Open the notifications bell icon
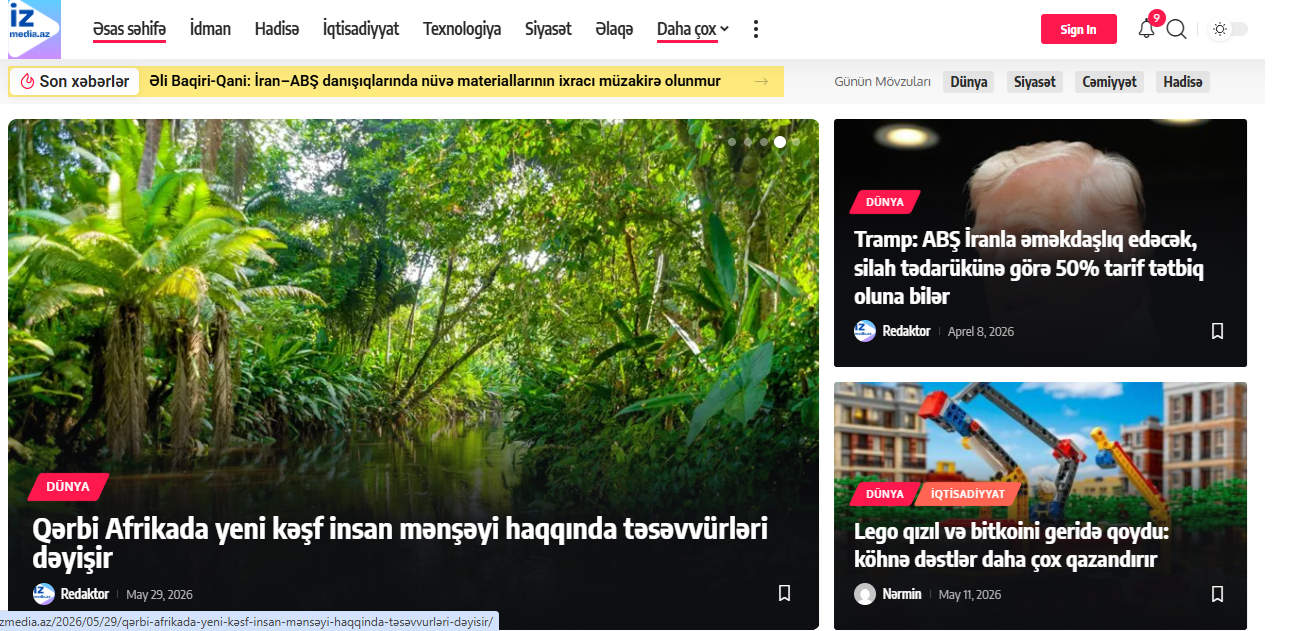The width and height of the screenshot is (1309, 631). click(1147, 29)
